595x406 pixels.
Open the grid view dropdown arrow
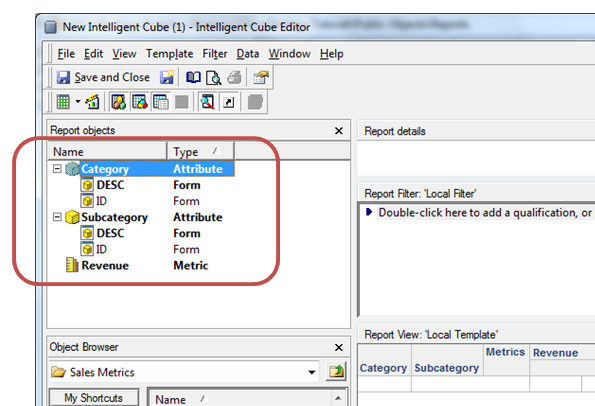point(78,102)
